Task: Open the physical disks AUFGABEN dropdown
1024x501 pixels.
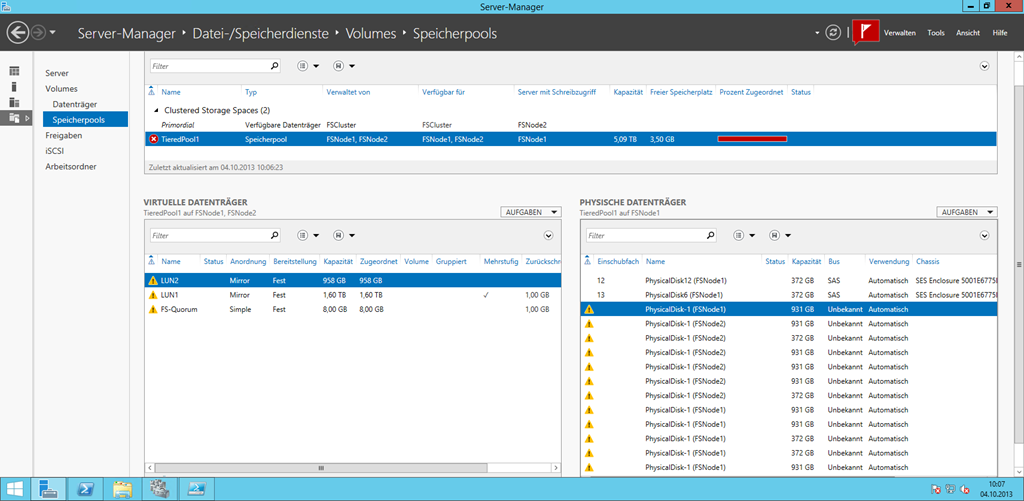Action: click(x=967, y=212)
